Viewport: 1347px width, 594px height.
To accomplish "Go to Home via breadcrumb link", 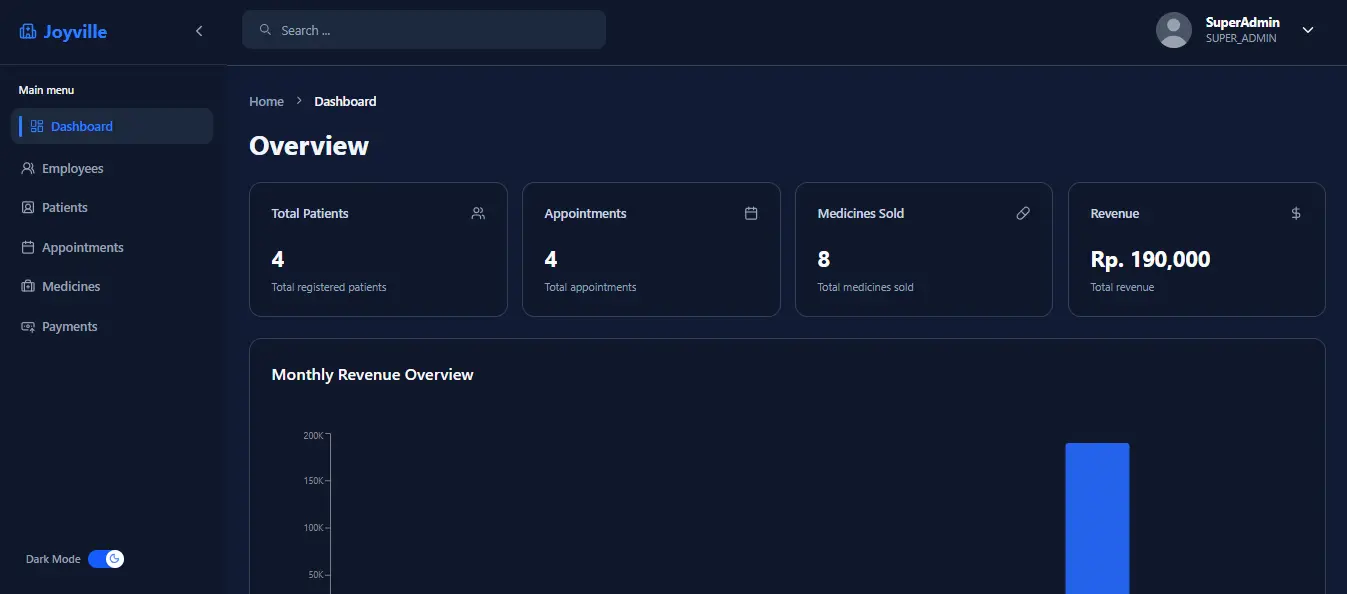I will (266, 101).
